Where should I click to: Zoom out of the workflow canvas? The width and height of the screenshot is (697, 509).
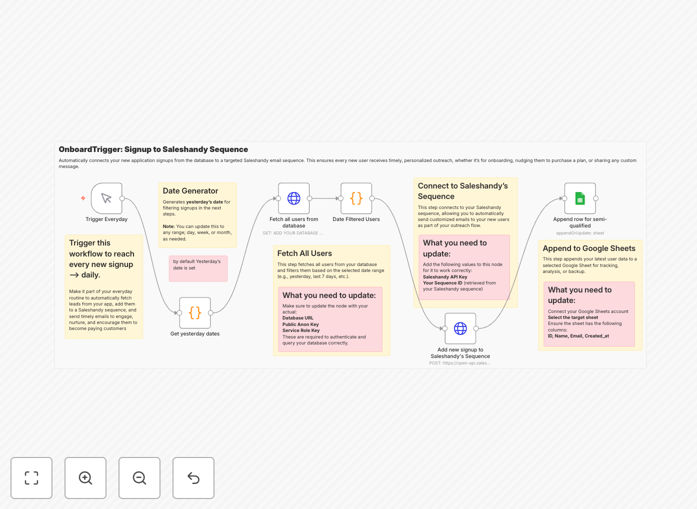coord(139,478)
